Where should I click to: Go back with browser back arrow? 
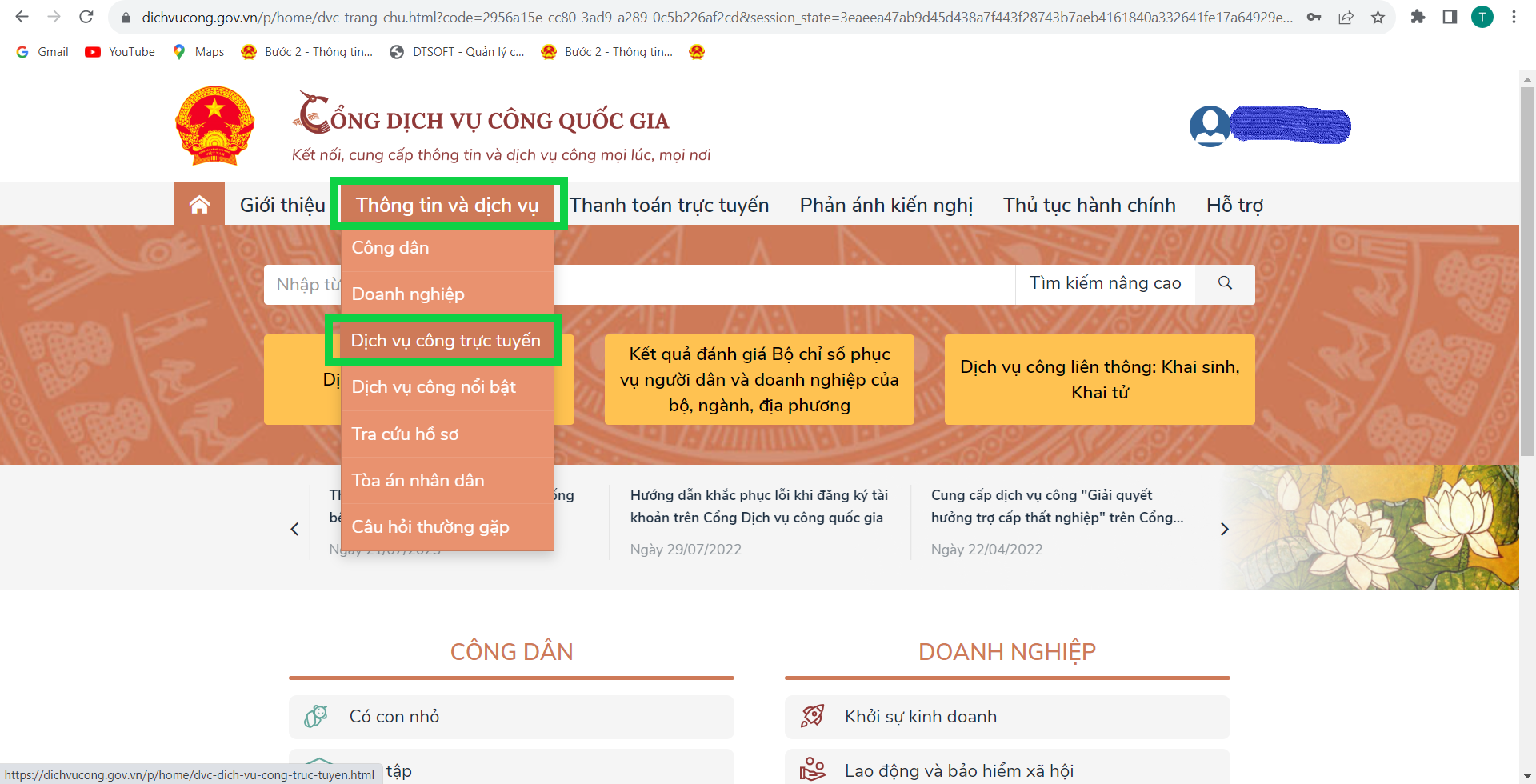(22, 17)
